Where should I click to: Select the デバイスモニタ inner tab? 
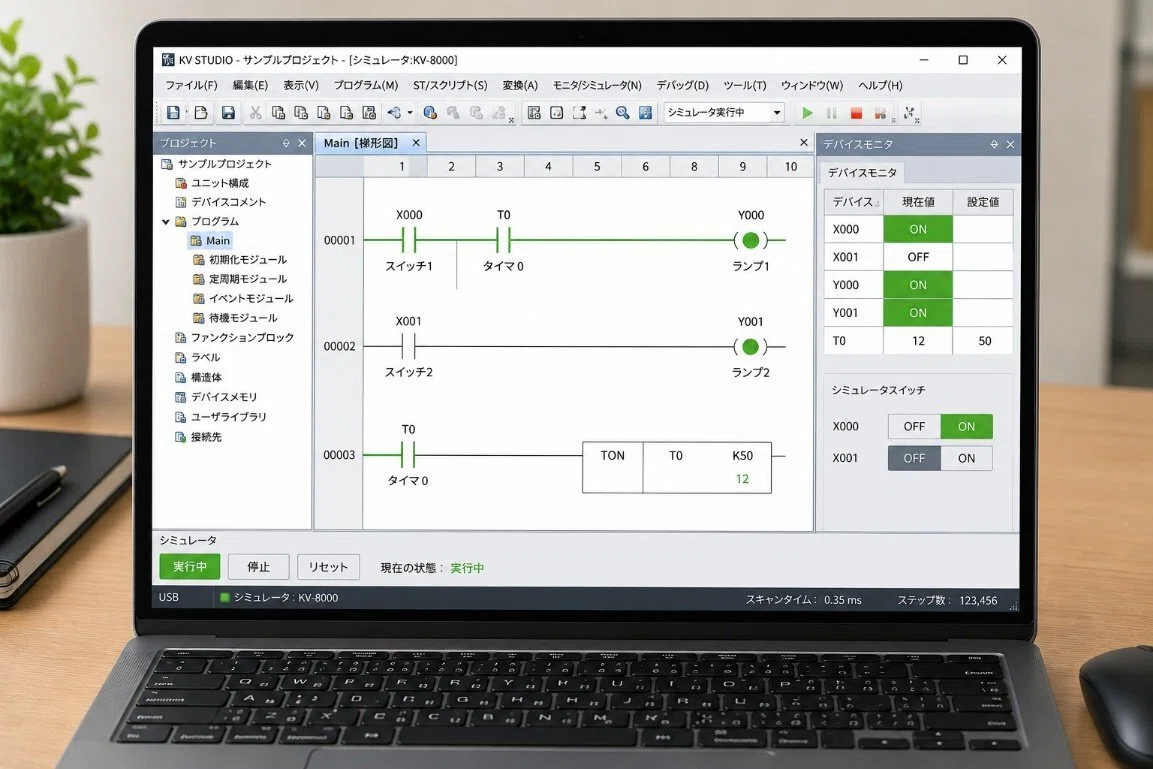click(862, 173)
